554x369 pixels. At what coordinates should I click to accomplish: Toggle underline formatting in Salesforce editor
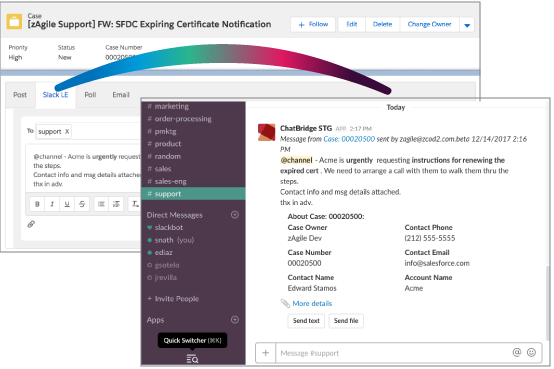(67, 204)
